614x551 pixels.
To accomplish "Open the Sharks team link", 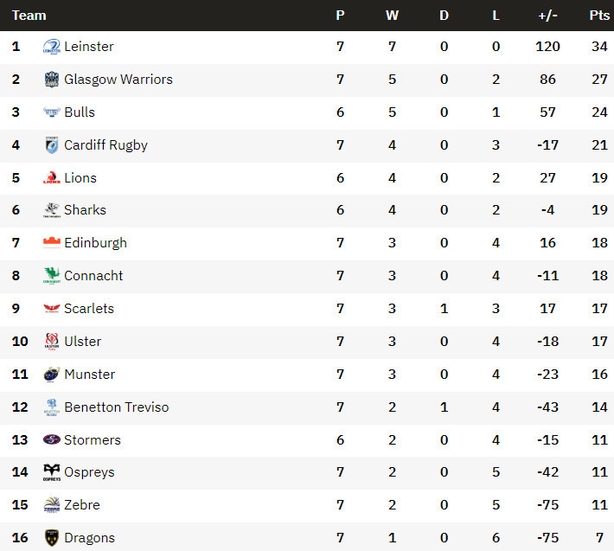I will point(85,210).
